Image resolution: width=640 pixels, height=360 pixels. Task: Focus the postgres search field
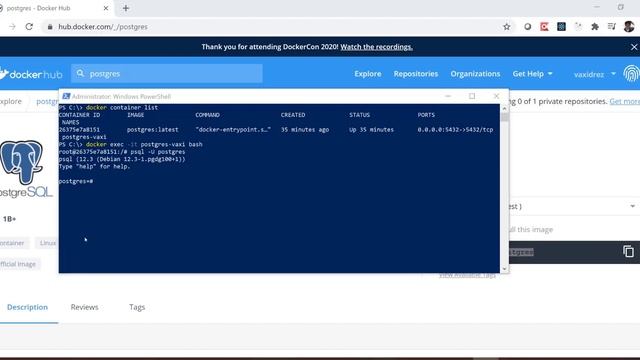[x=167, y=73]
